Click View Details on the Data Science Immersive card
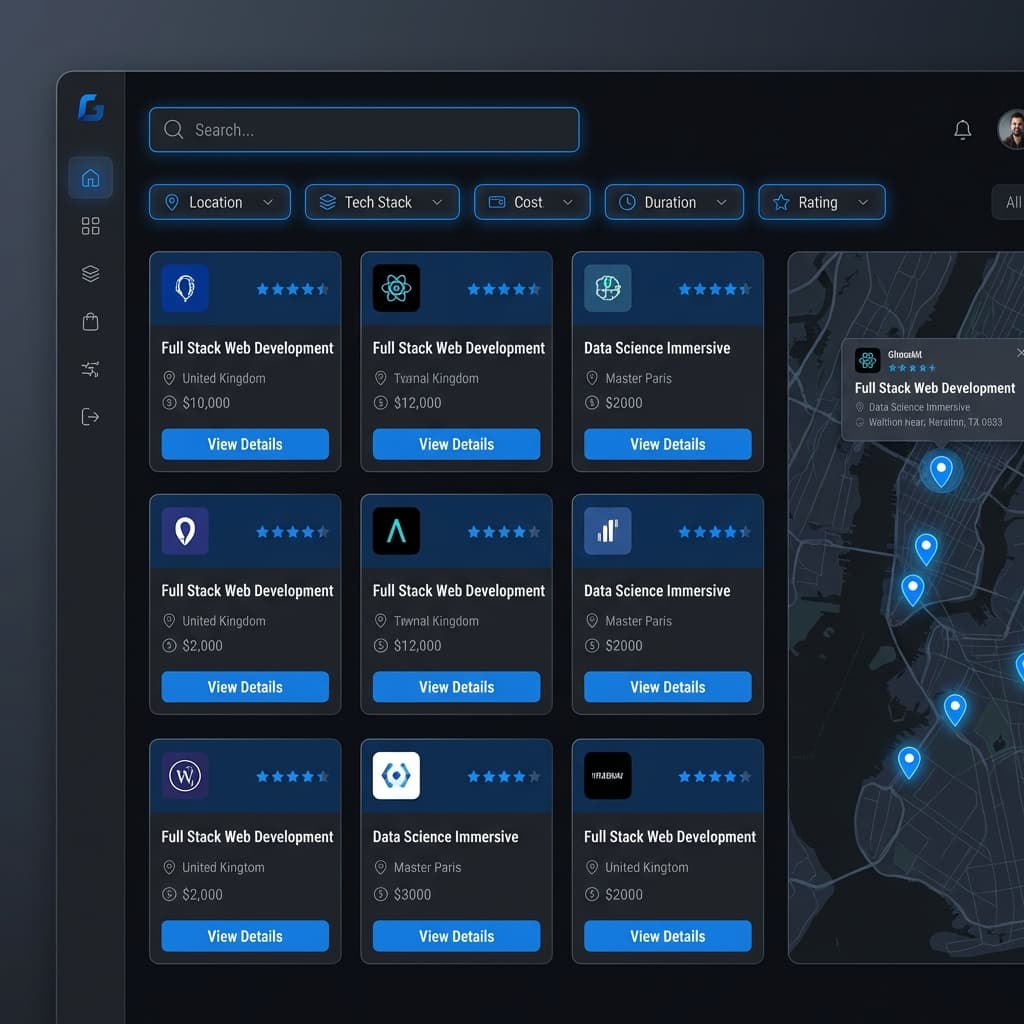 (x=667, y=444)
